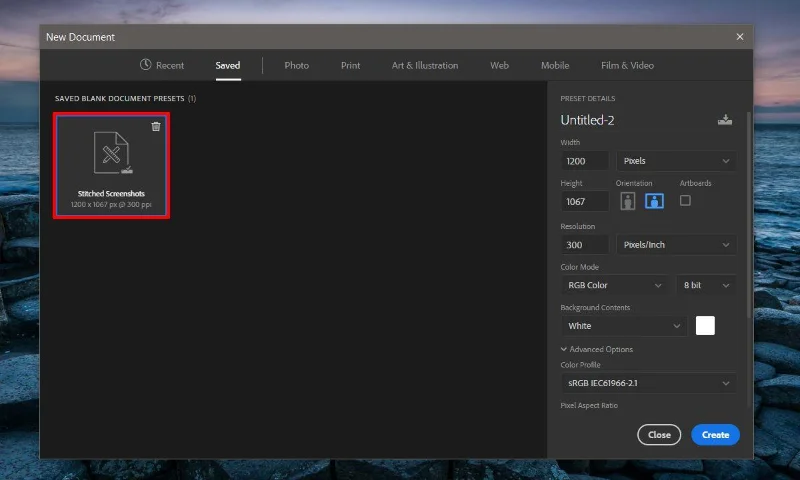Image resolution: width=800 pixels, height=480 pixels.
Task: Click the Close button
Action: (659, 435)
